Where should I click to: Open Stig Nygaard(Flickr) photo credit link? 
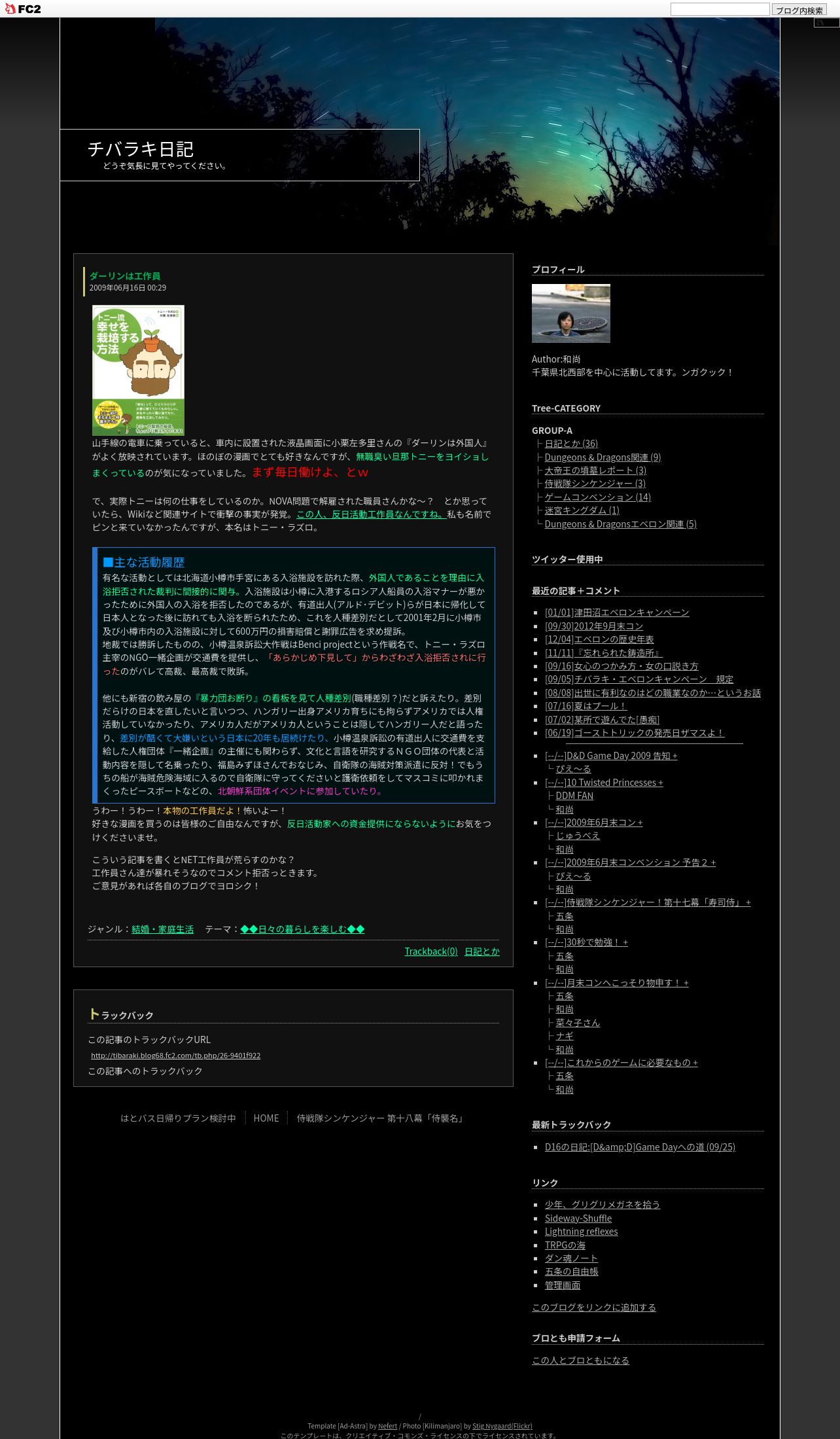click(x=502, y=1426)
